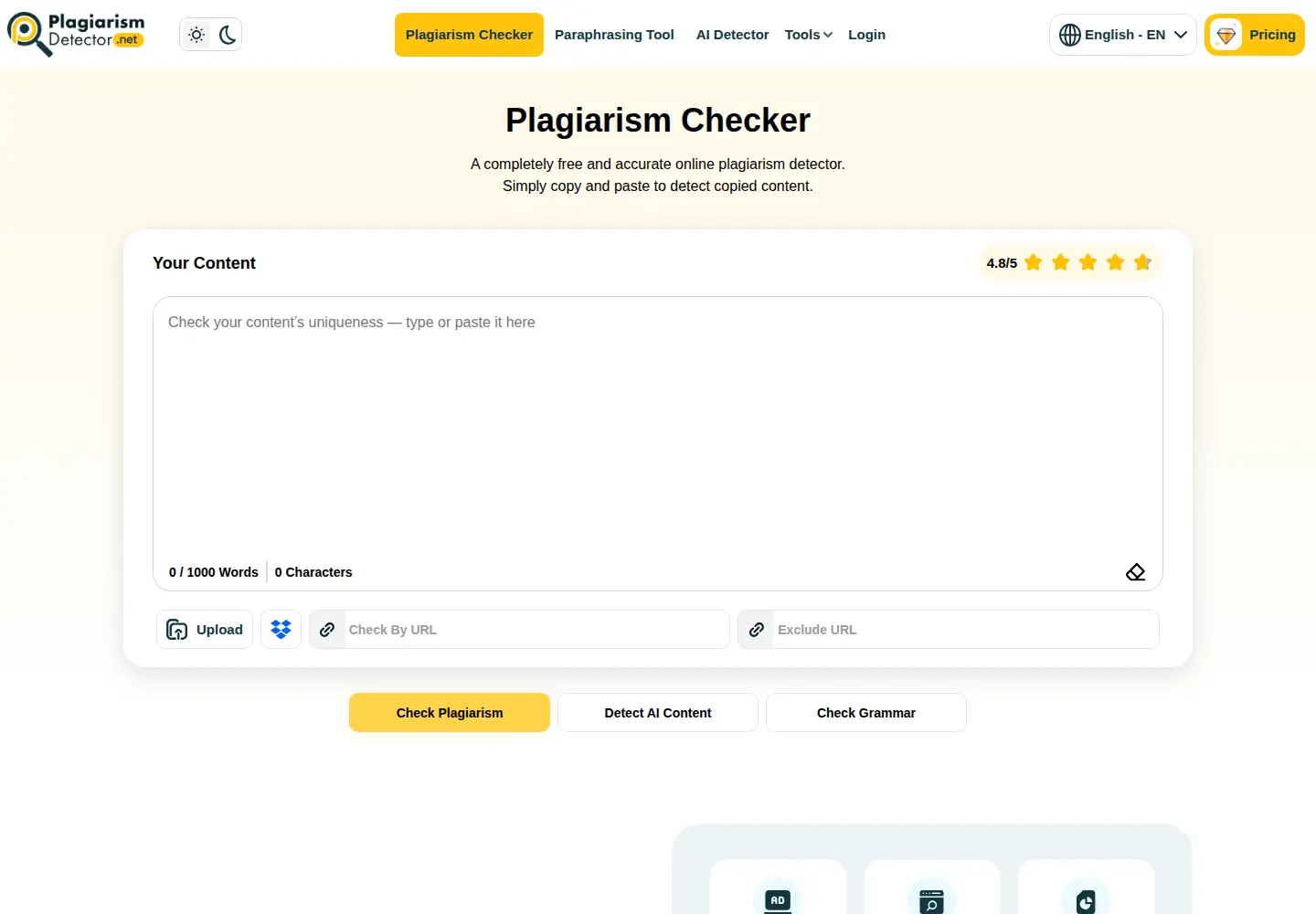Viewport: 1316px width, 914px height.
Task: Clear text with the eraser icon
Action: 1135,572
